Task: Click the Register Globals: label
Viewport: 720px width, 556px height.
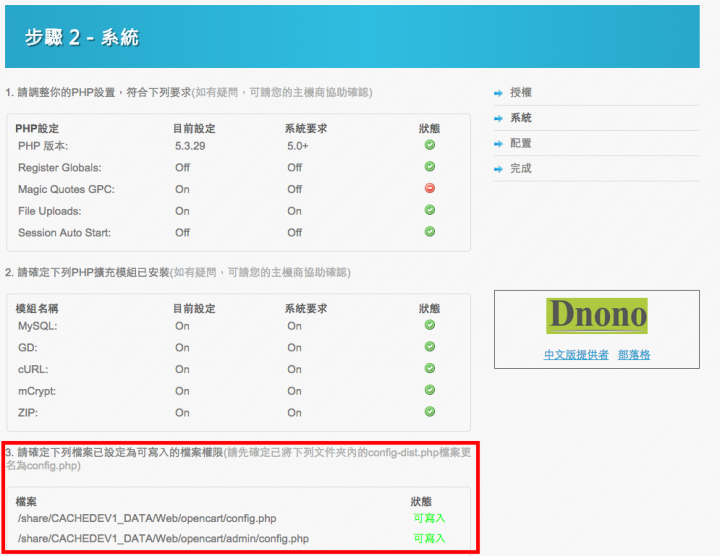Action: coord(60,168)
